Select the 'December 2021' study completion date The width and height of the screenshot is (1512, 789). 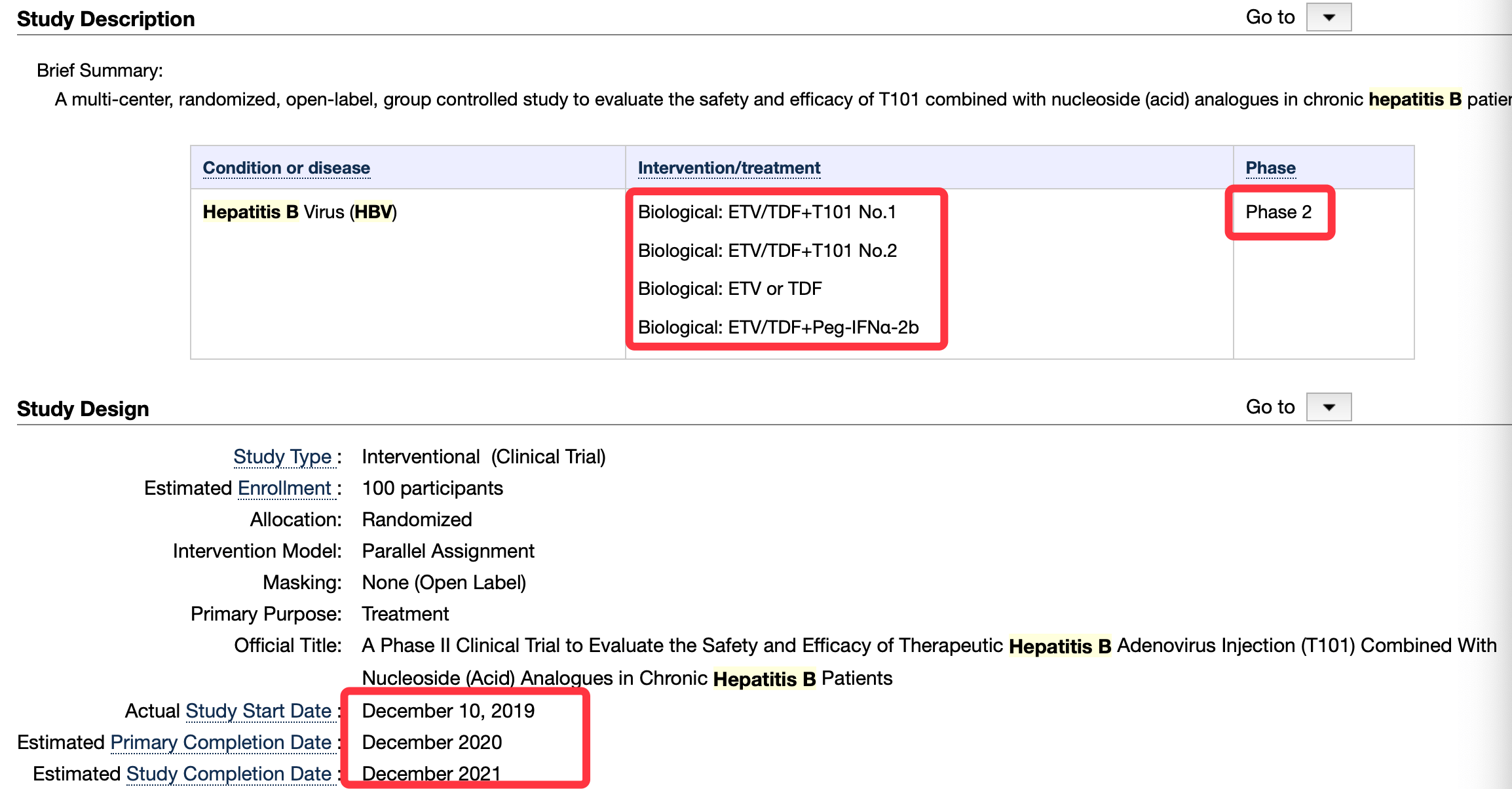[431, 774]
